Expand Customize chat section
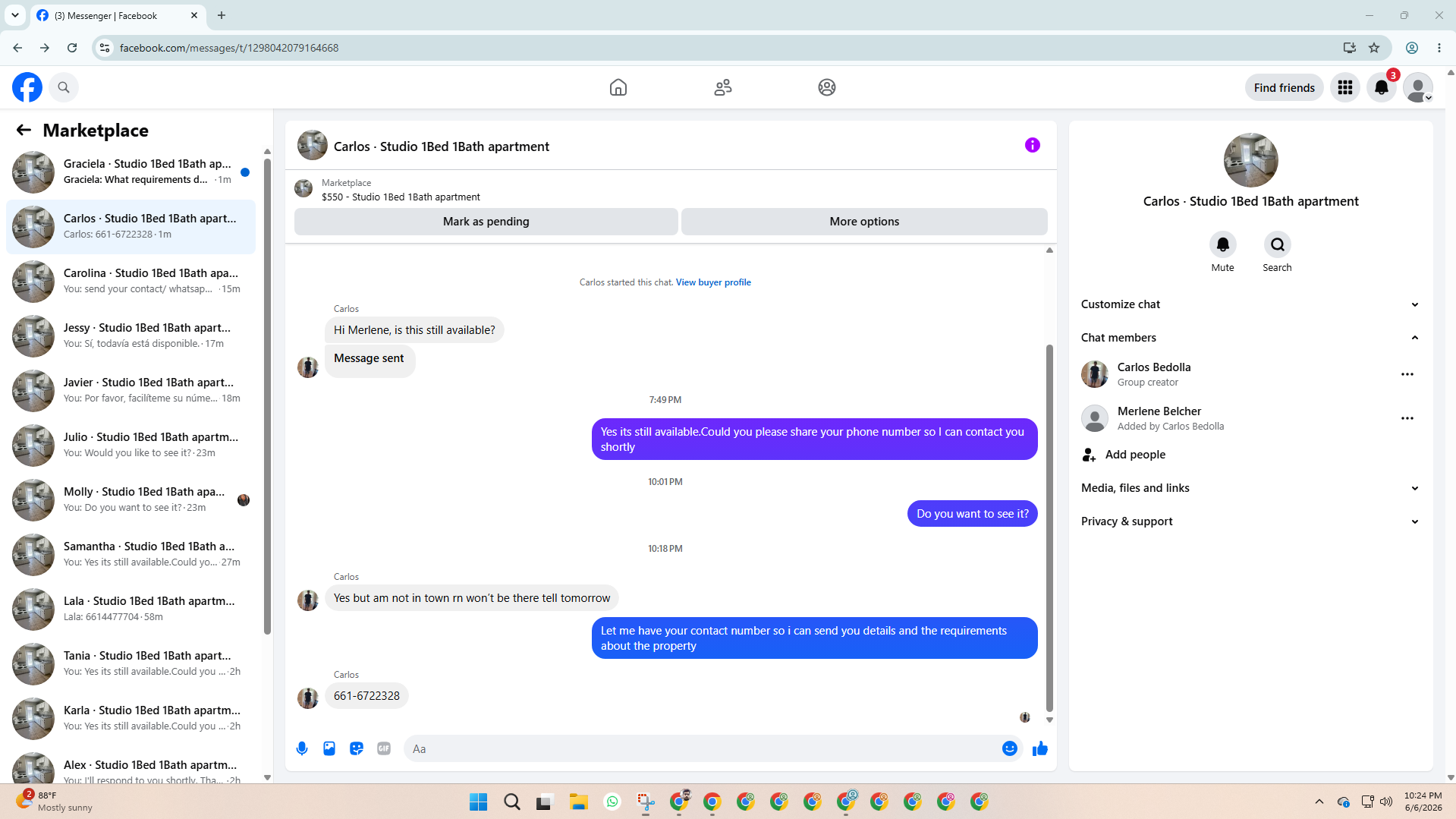Screen dimensions: 1456x819 click(x=1250, y=304)
